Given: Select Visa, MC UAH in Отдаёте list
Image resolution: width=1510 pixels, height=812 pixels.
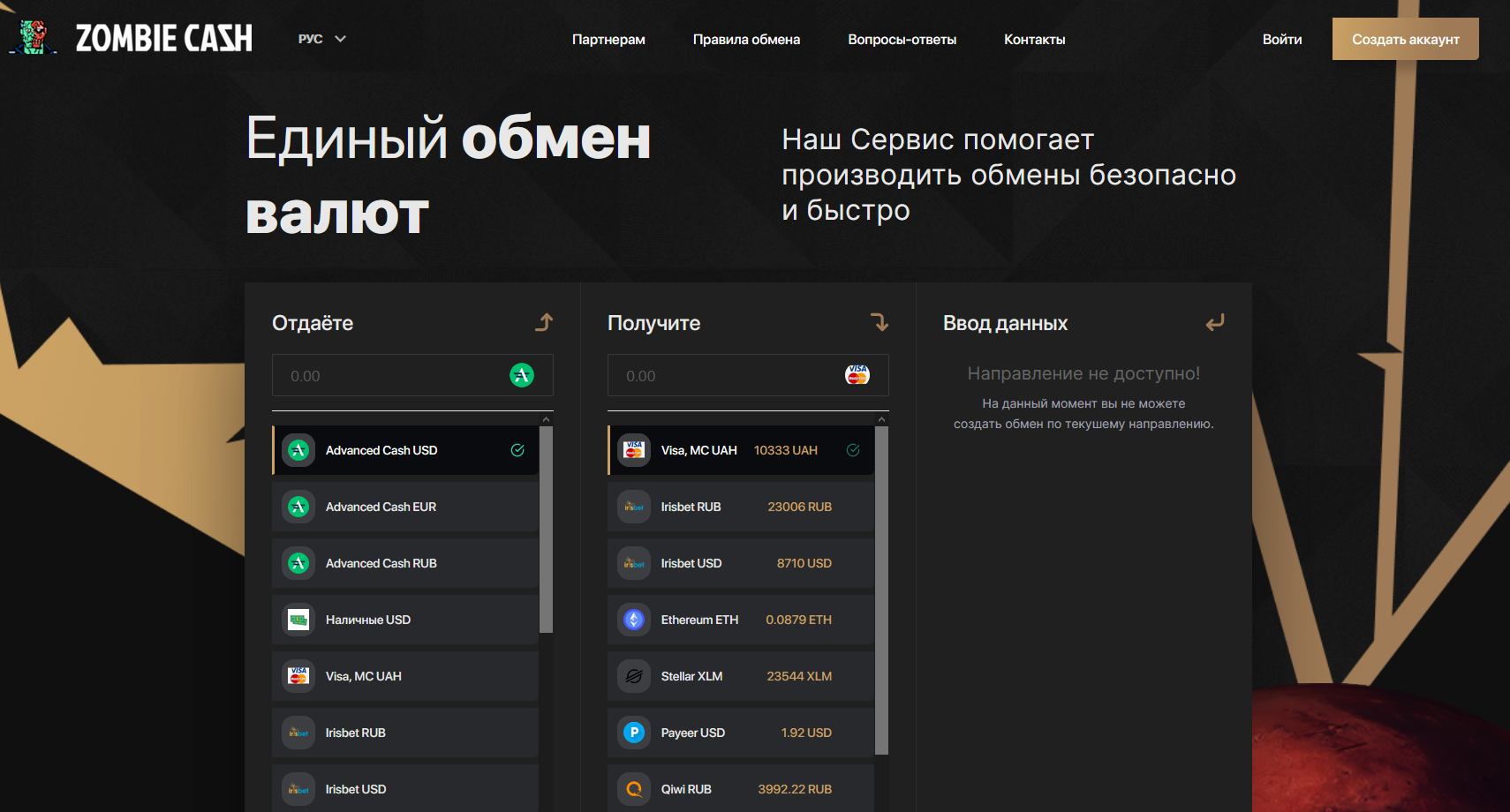Looking at the screenshot, I should click(x=405, y=676).
